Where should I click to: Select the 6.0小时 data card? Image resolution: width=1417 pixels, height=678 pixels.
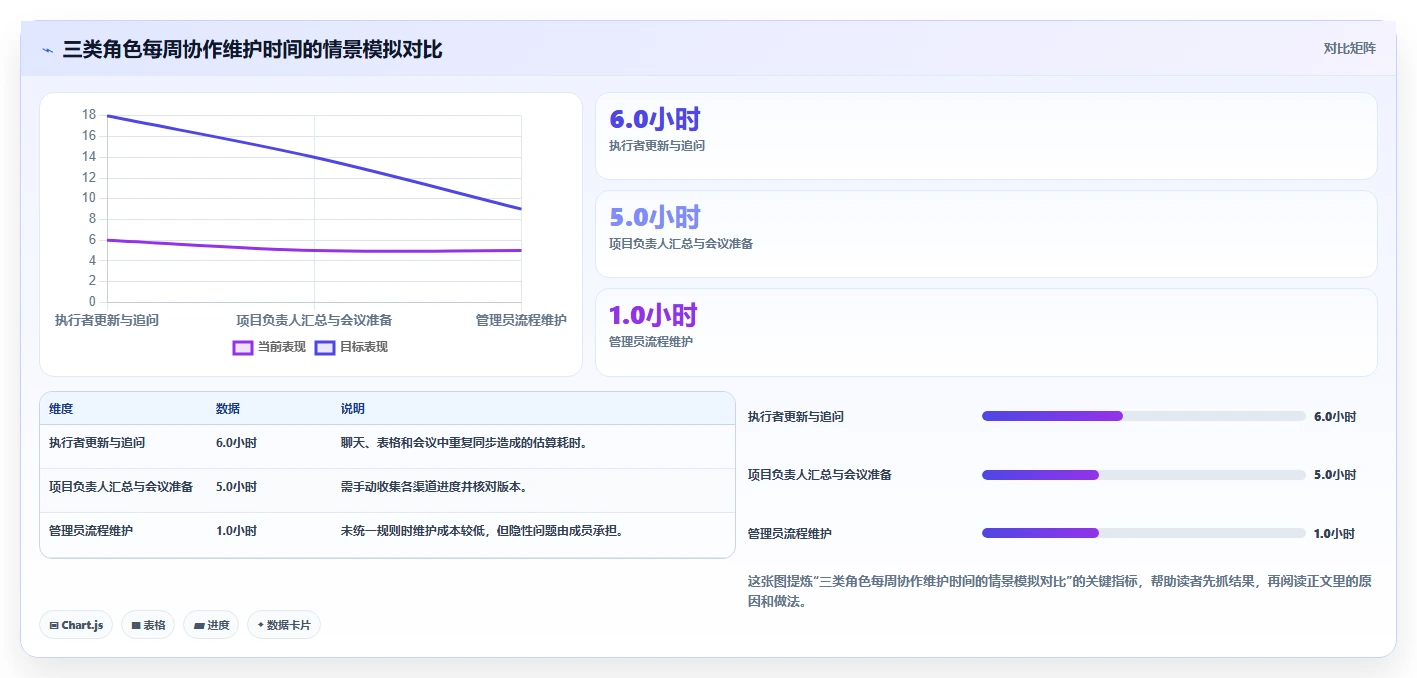tap(986, 136)
